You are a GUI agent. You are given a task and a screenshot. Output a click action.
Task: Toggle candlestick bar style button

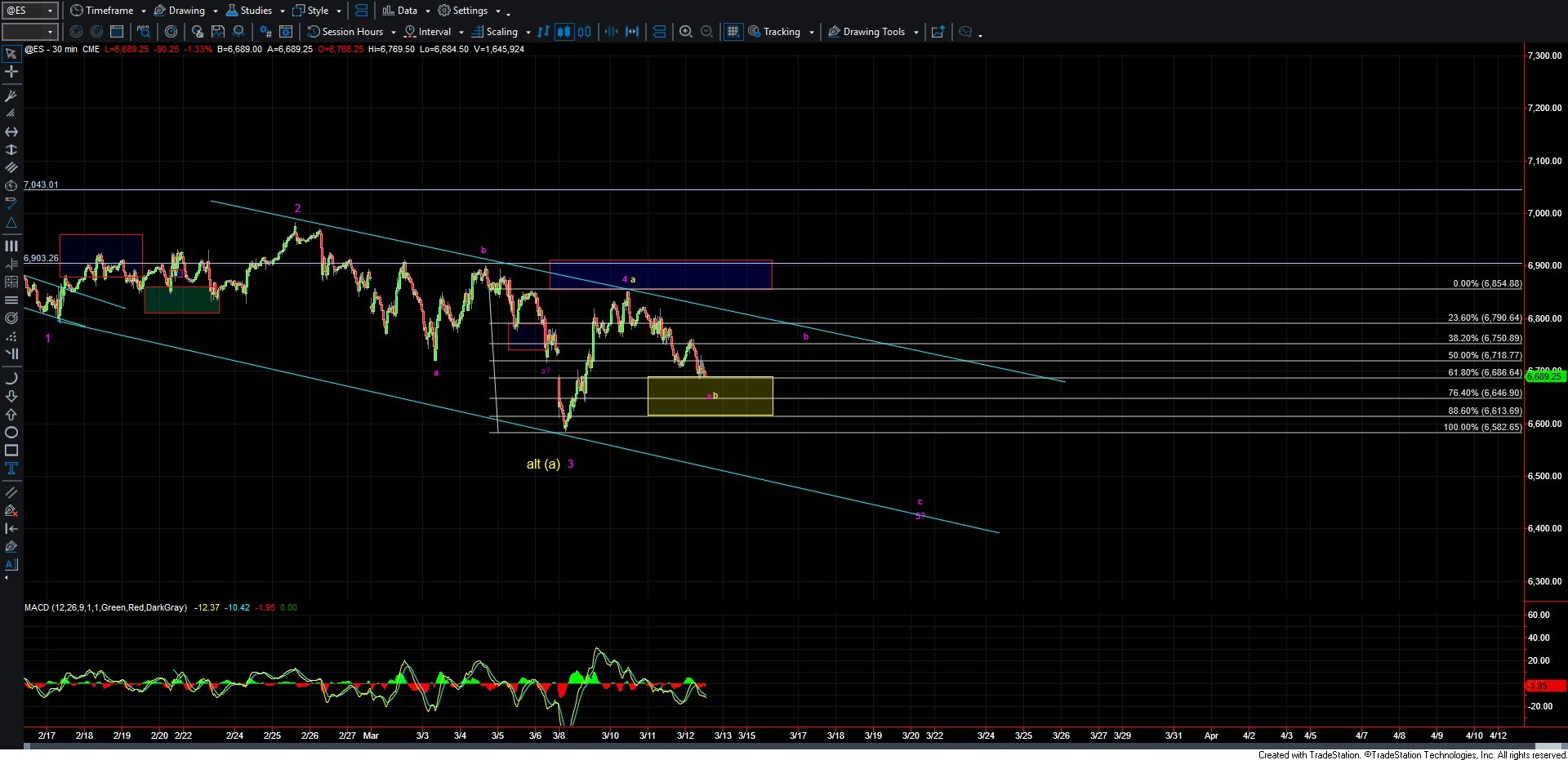click(x=563, y=32)
